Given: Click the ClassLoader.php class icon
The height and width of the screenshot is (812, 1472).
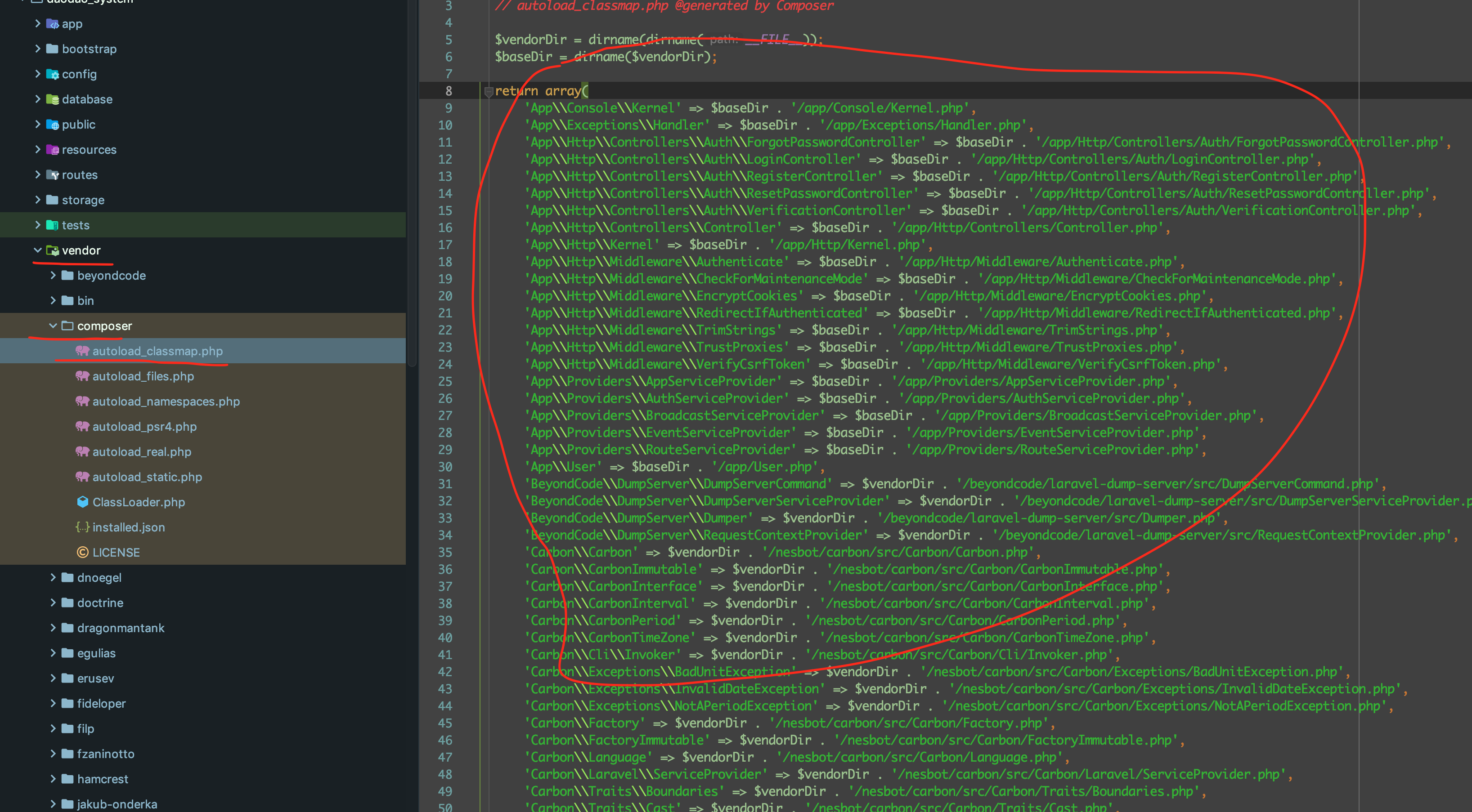Looking at the screenshot, I should (82, 501).
